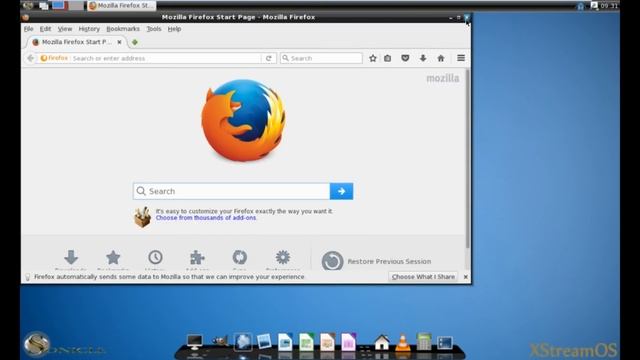This screenshot has width=640, height=360.
Task: Open Sync shortcut on start page
Action: (240, 259)
